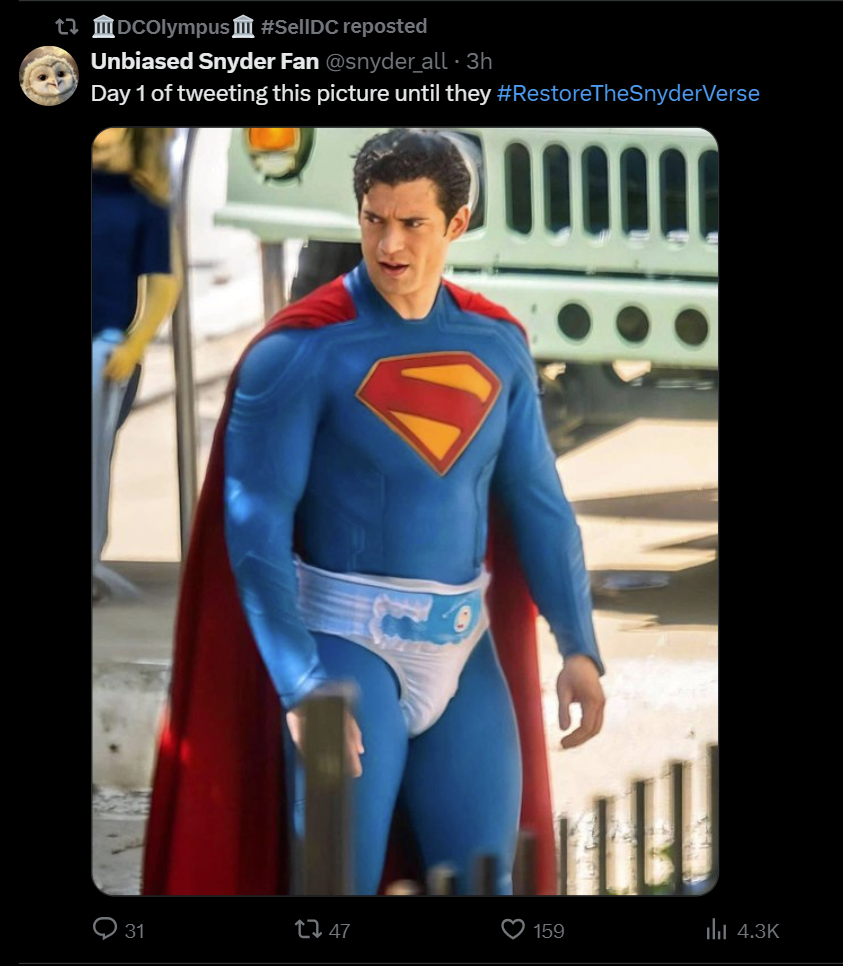Click the 47 reposts count
843x966 pixels.
pyautogui.click(x=339, y=930)
